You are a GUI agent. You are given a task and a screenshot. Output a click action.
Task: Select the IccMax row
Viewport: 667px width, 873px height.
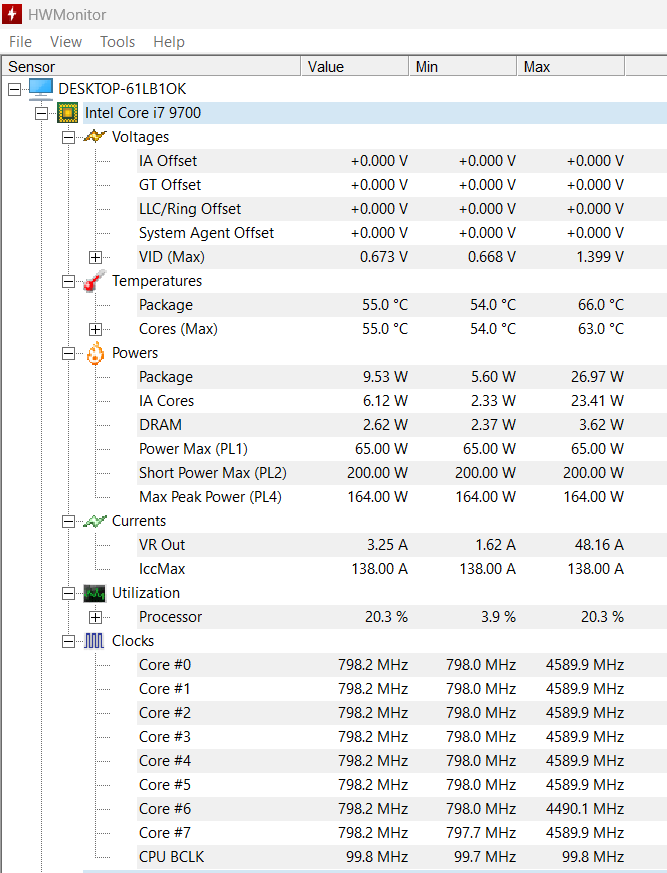coord(403,569)
